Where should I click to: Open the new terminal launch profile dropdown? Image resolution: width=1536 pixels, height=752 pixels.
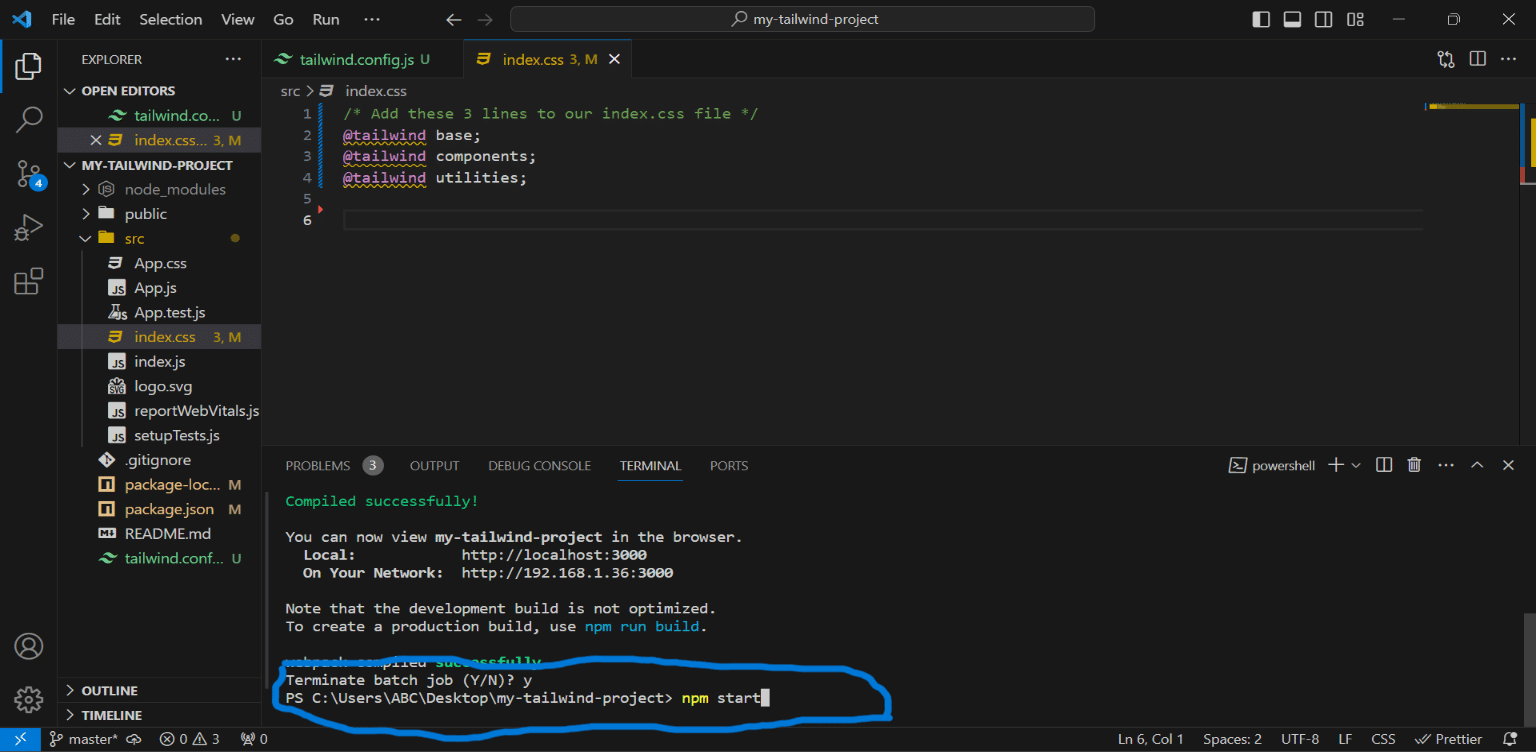pyautogui.click(x=1356, y=465)
